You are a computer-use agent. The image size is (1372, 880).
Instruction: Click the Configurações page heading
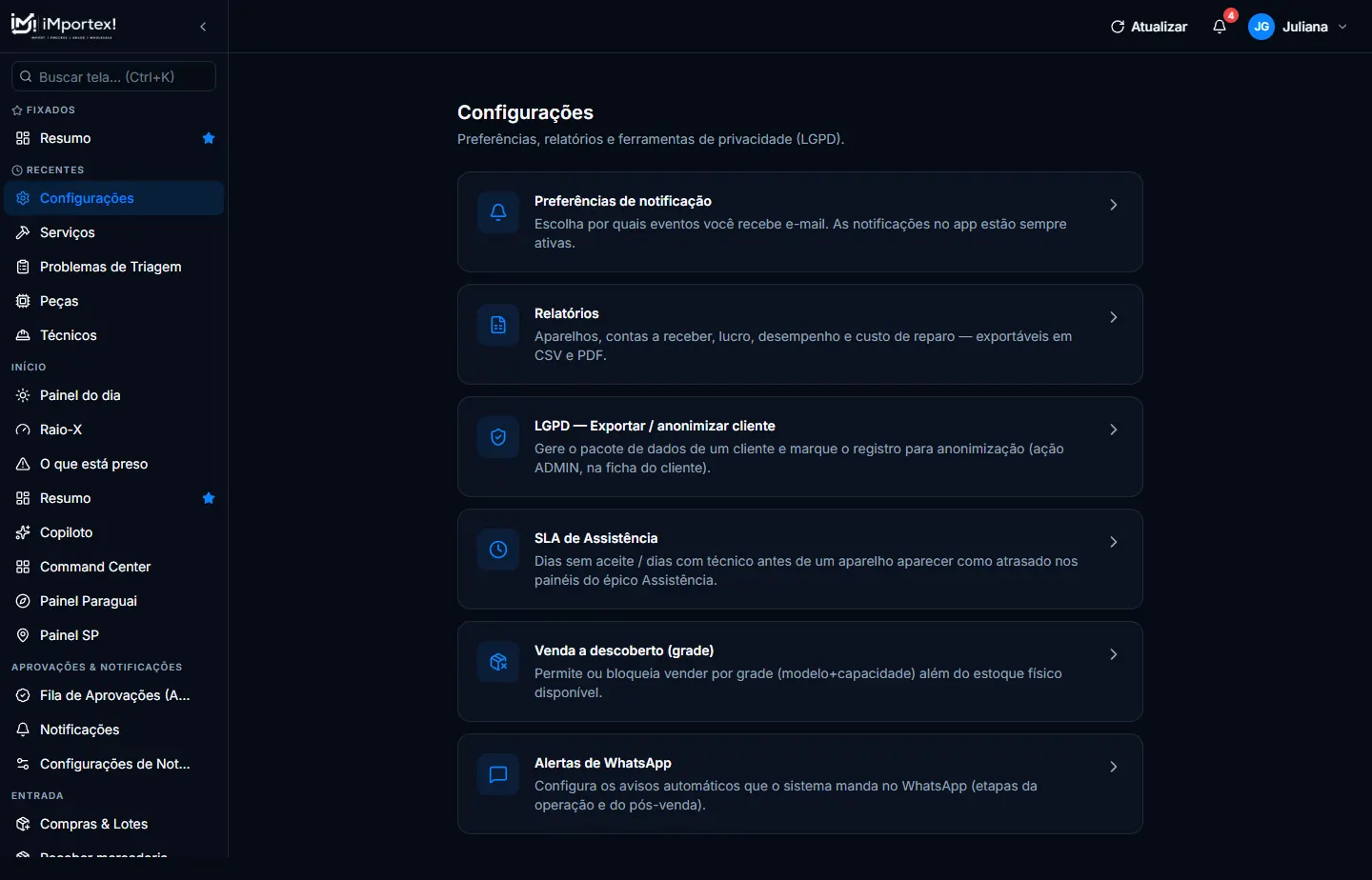tap(525, 112)
